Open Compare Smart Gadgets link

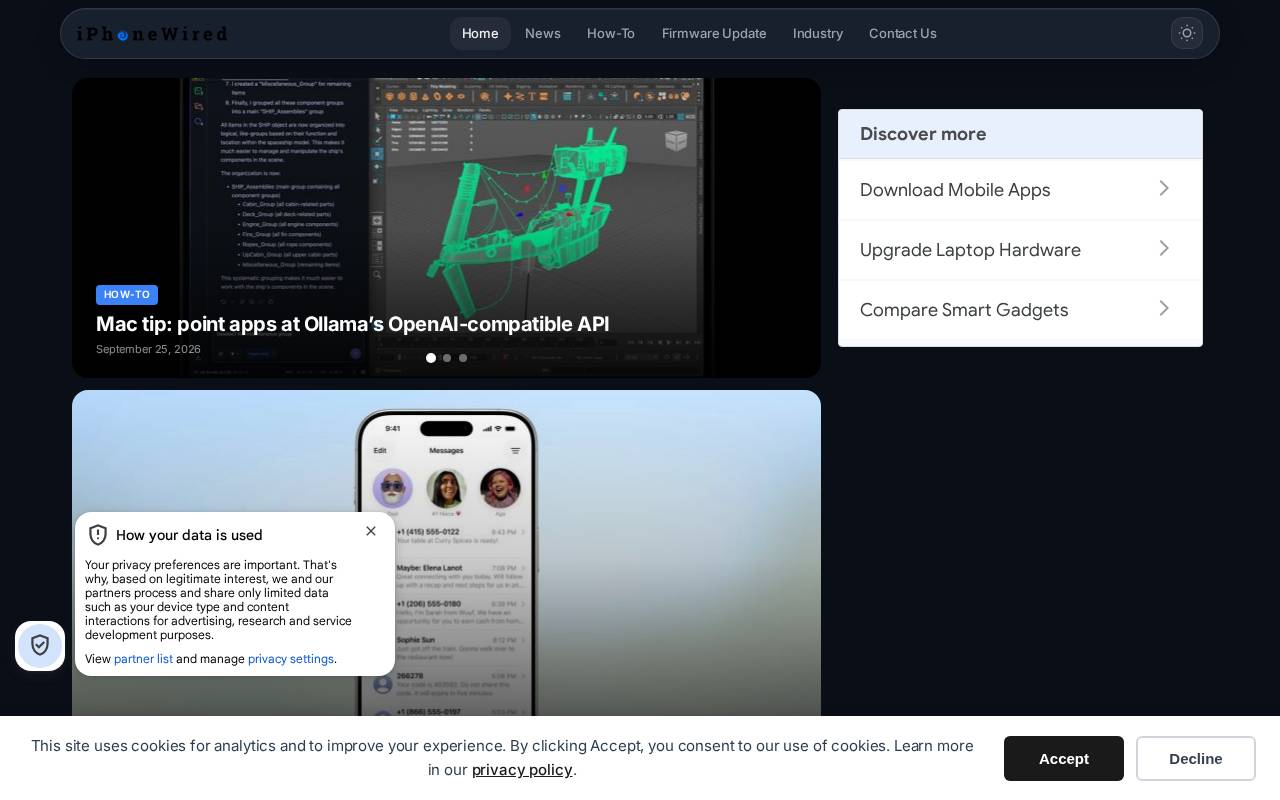[964, 310]
